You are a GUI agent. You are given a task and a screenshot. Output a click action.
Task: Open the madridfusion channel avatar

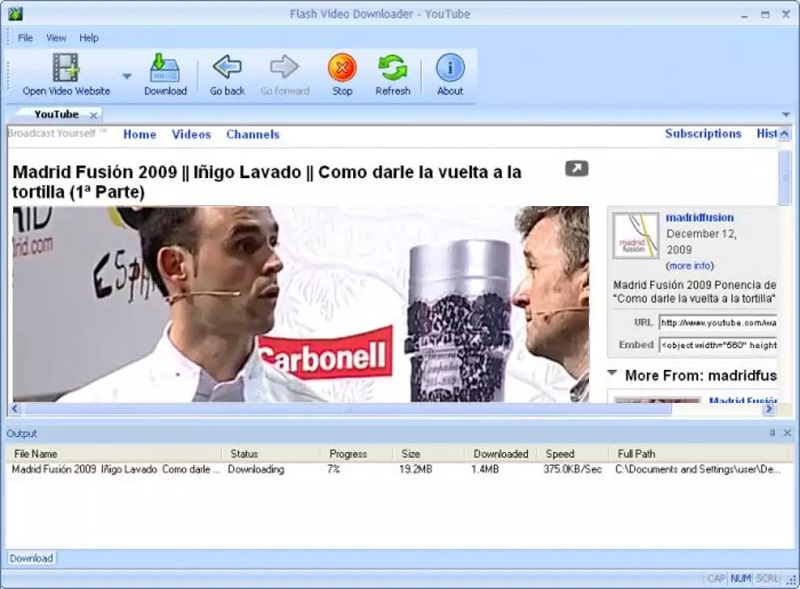click(x=635, y=235)
